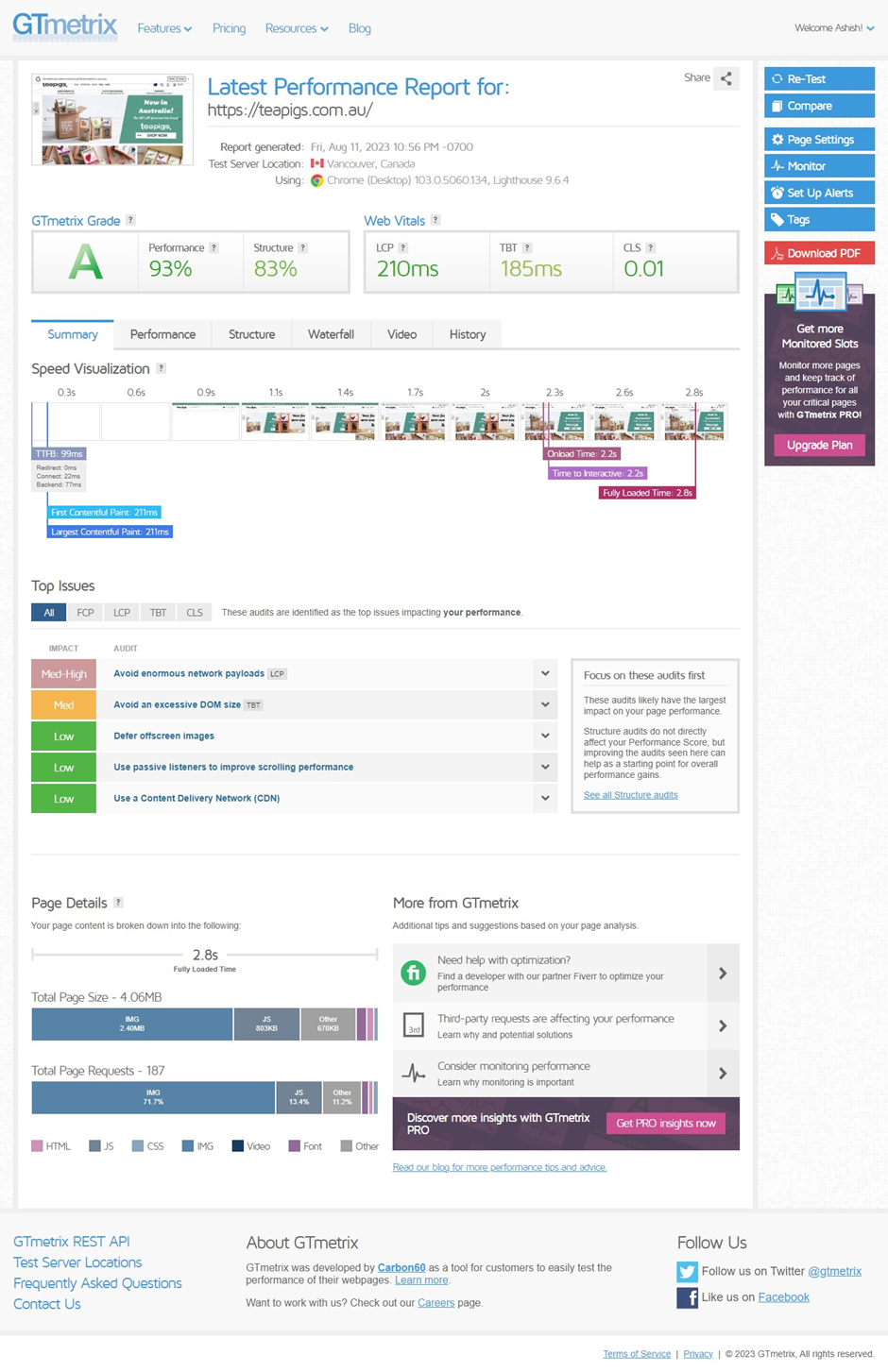Click the help icon beside Web Vitals
The width and height of the screenshot is (888, 1372).
click(x=435, y=220)
